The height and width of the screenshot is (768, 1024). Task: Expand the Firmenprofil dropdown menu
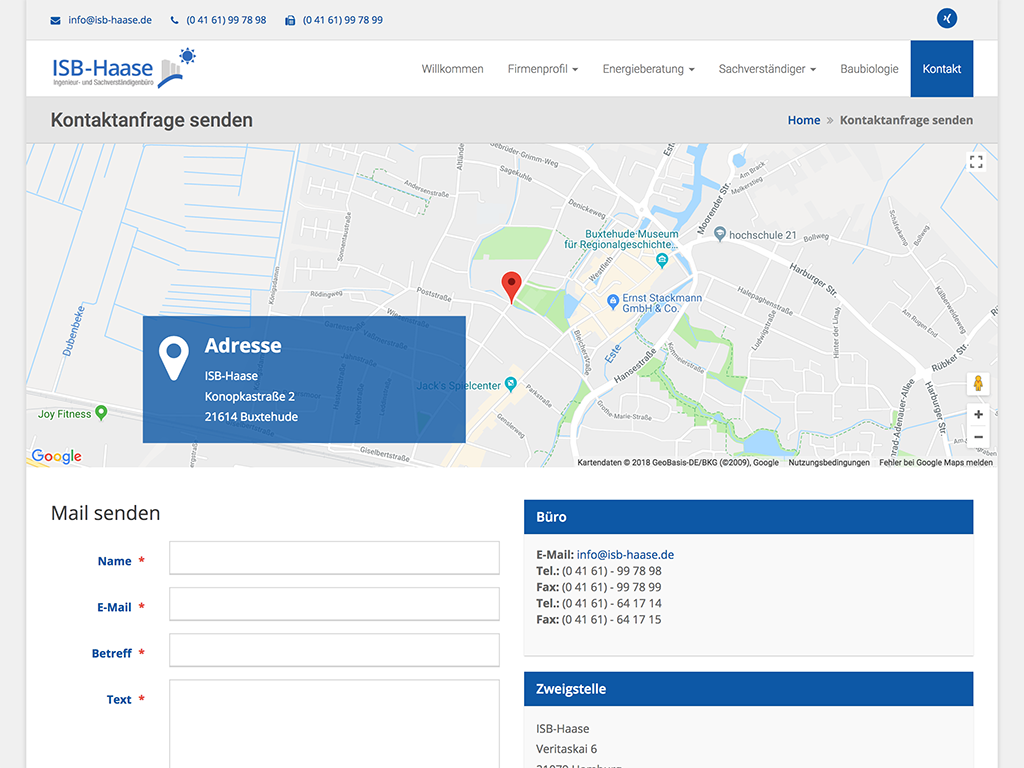543,69
